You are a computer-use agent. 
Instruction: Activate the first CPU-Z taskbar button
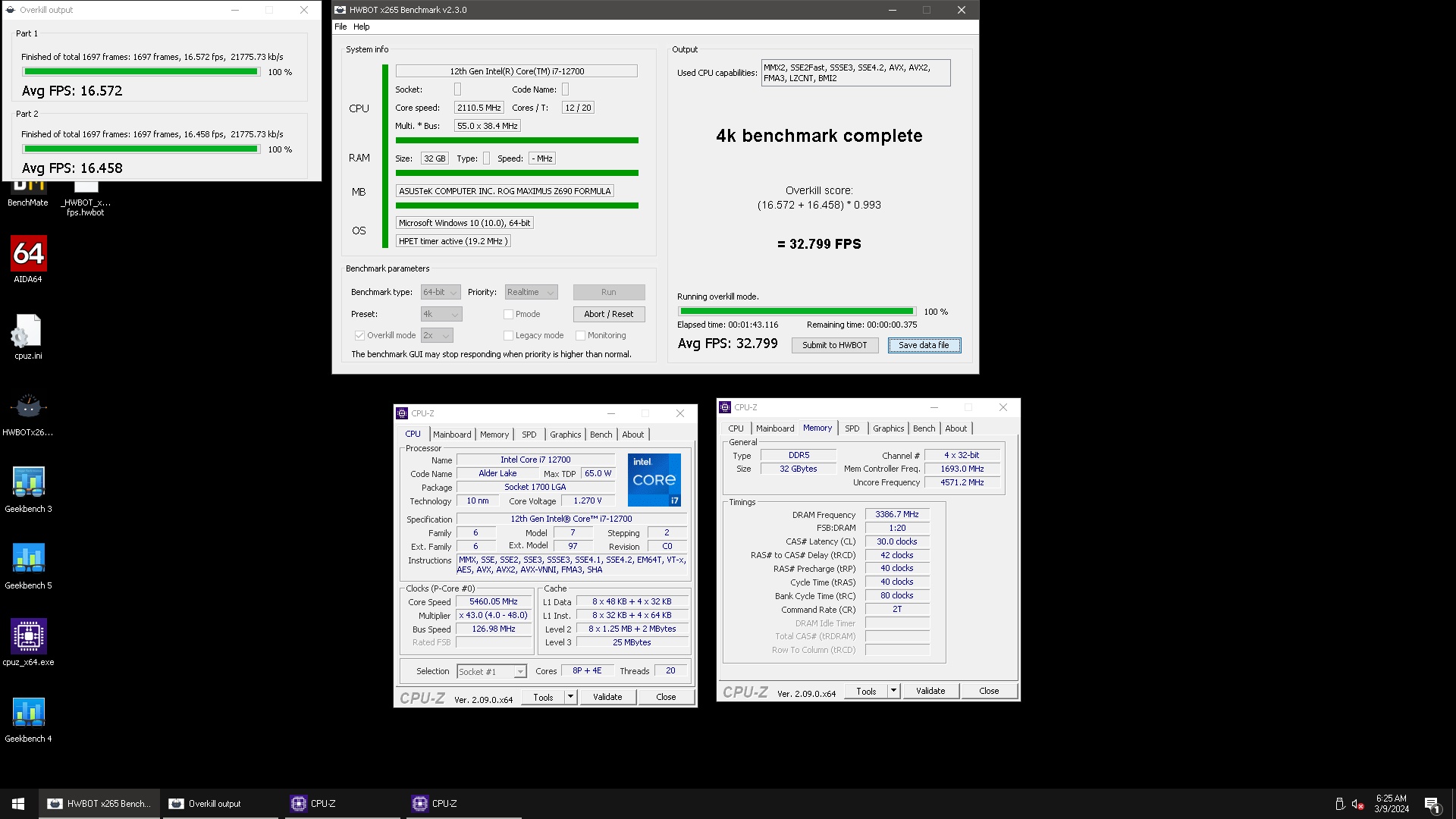340,804
